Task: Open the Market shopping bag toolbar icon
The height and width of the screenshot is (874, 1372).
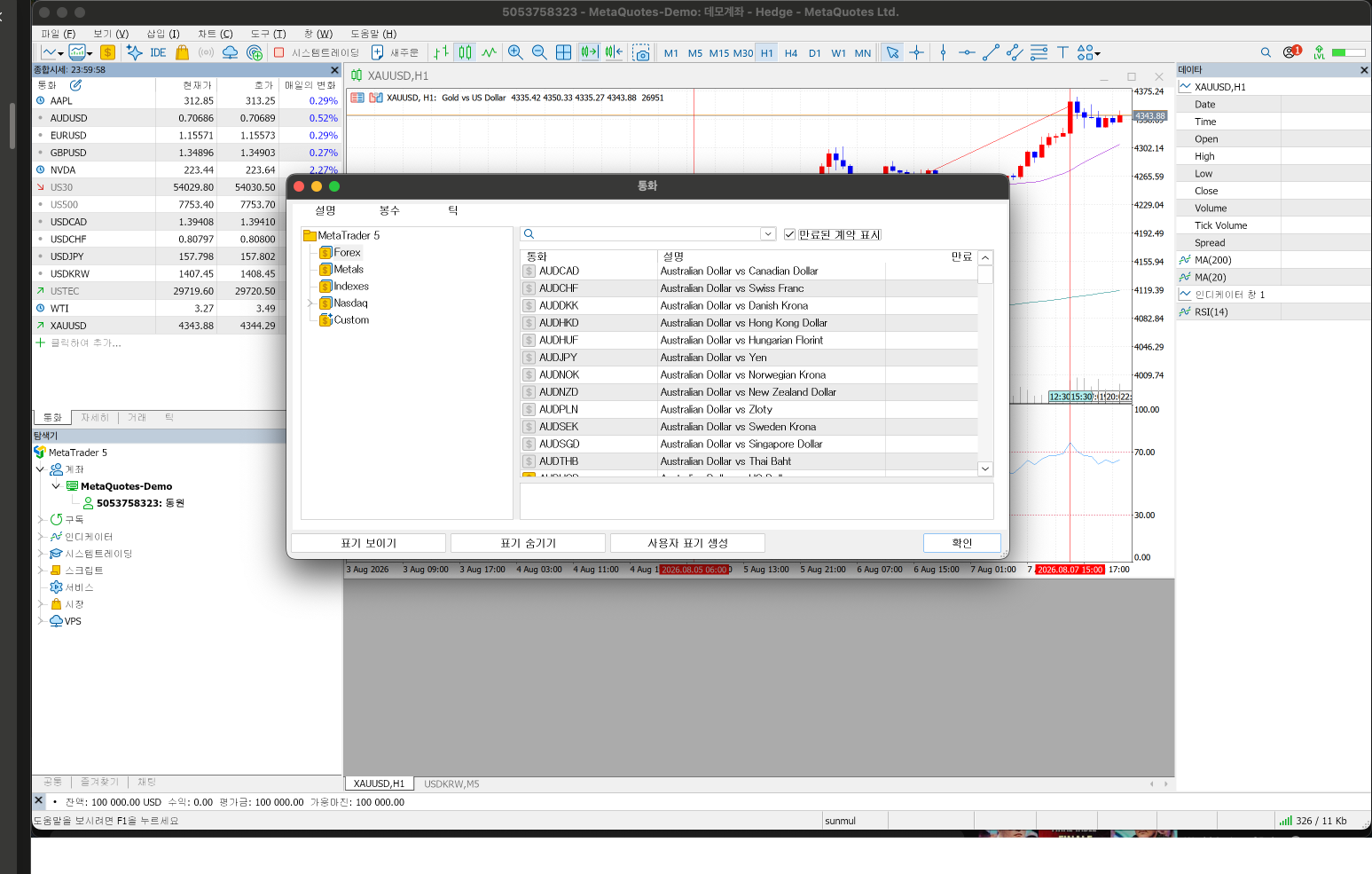Action: coord(182,52)
